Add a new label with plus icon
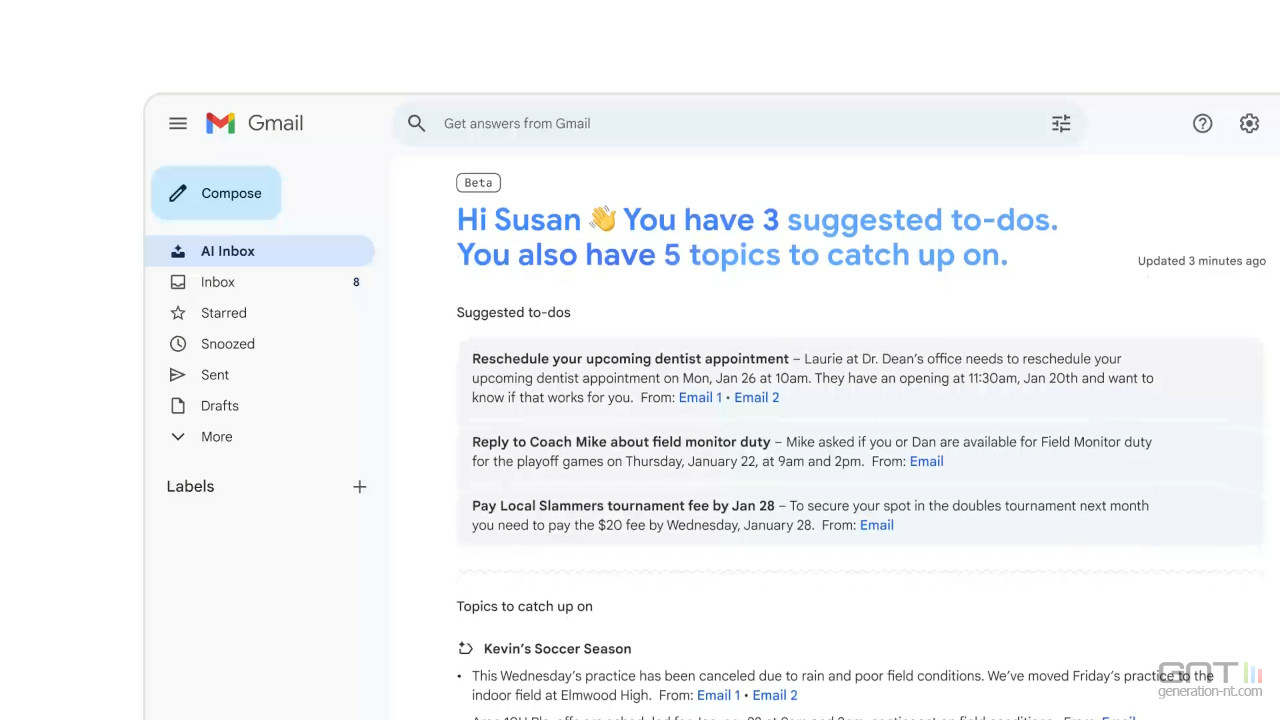Image resolution: width=1280 pixels, height=720 pixels. click(360, 487)
